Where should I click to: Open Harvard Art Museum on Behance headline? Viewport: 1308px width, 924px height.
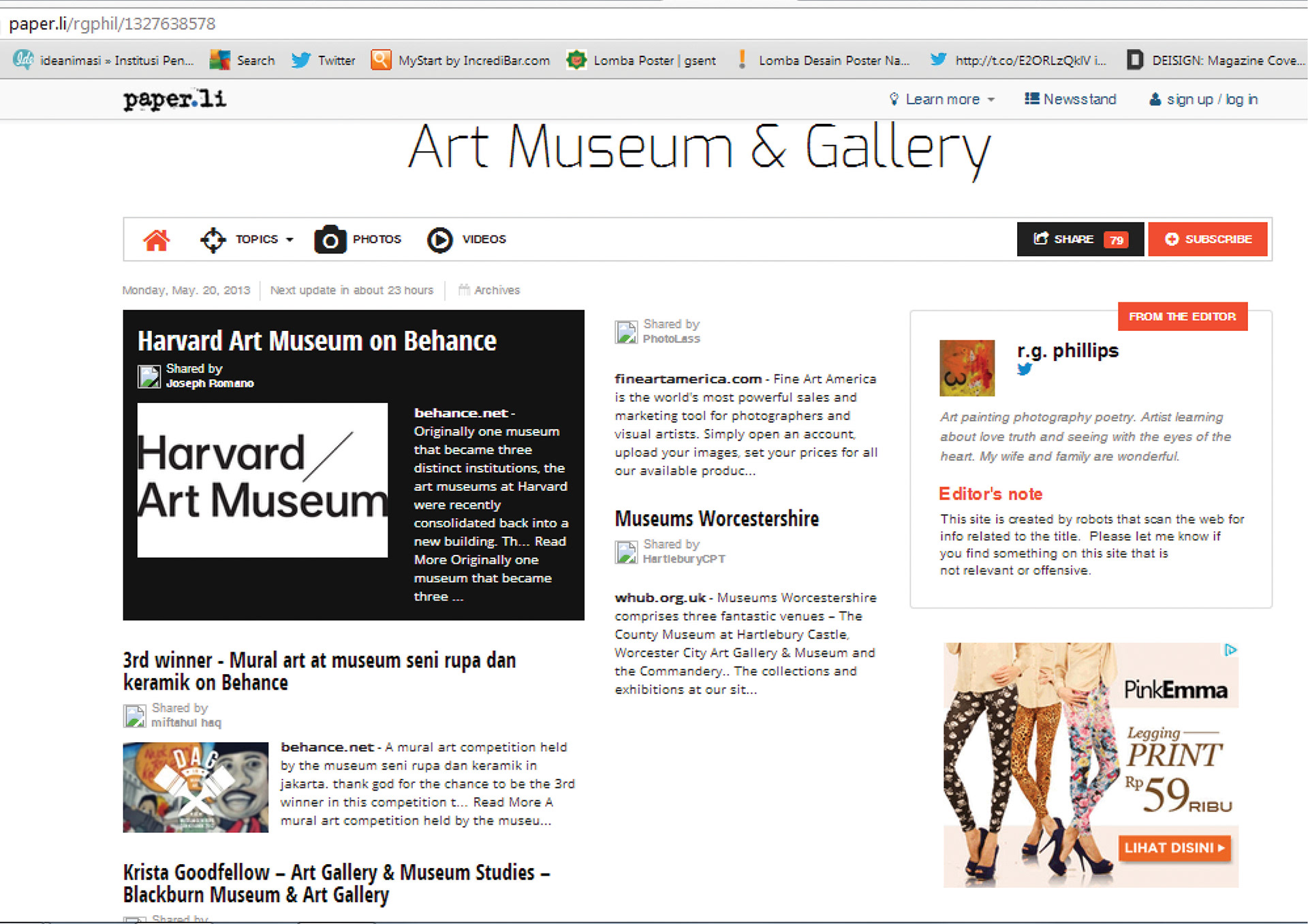[x=317, y=341]
